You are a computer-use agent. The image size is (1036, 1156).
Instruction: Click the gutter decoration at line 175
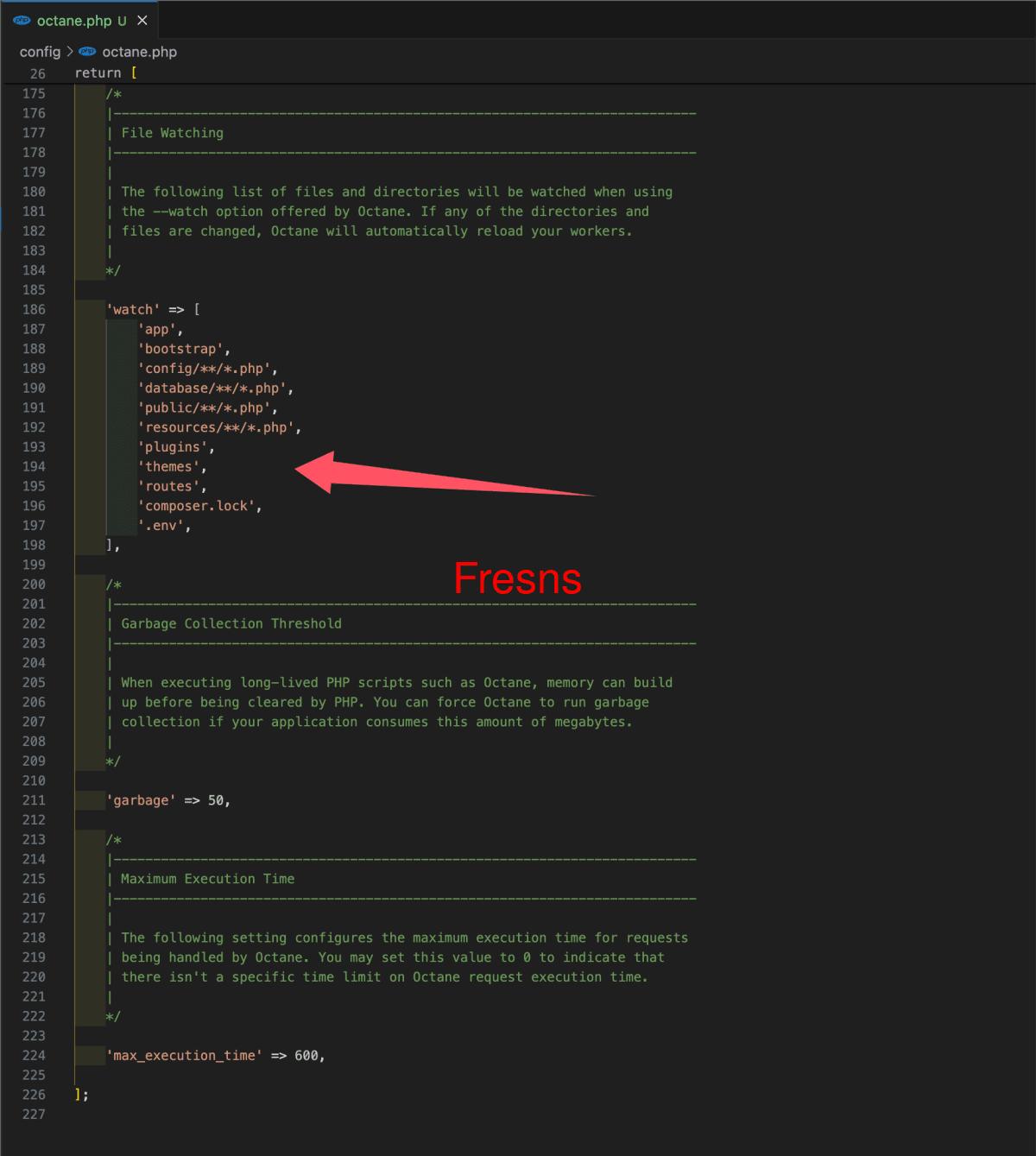pos(89,93)
